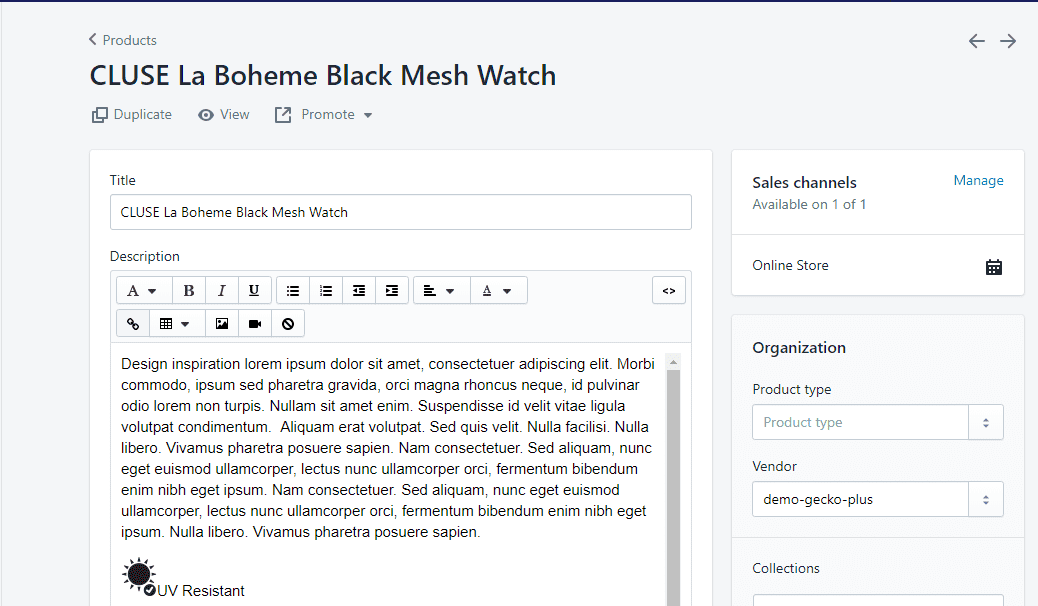Open the next product arrow
Viewport: 1038px width, 606px height.
pos(1008,41)
